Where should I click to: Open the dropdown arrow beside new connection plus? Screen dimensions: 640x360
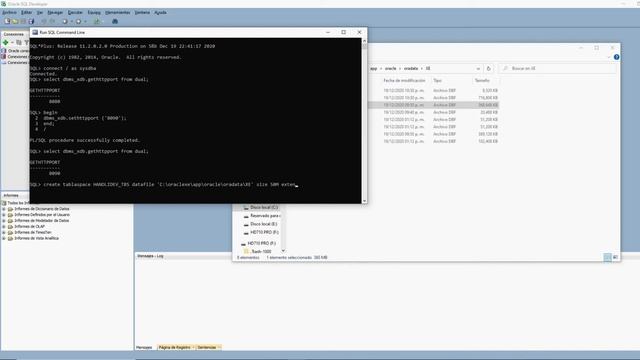point(12,42)
